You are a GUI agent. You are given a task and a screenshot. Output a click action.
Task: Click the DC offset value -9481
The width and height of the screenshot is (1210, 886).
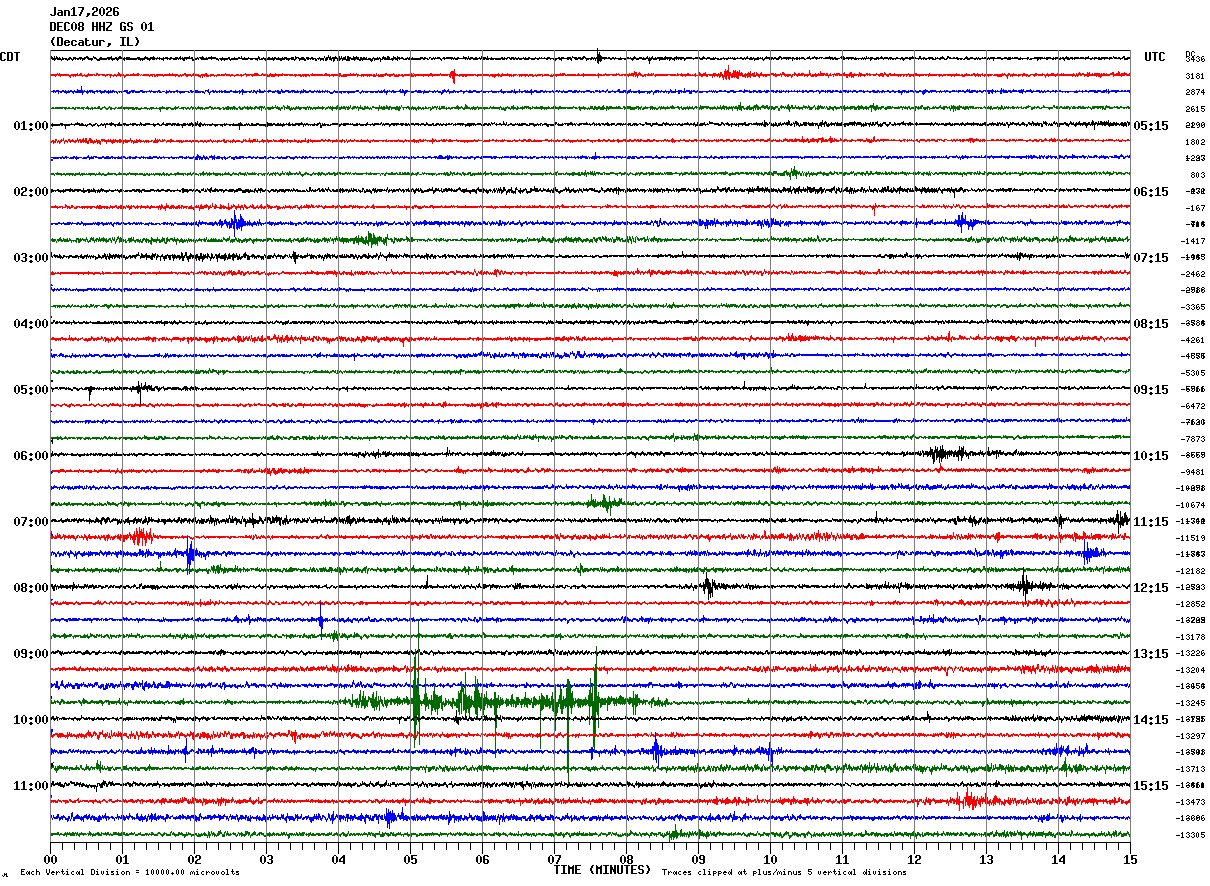(x=1193, y=472)
